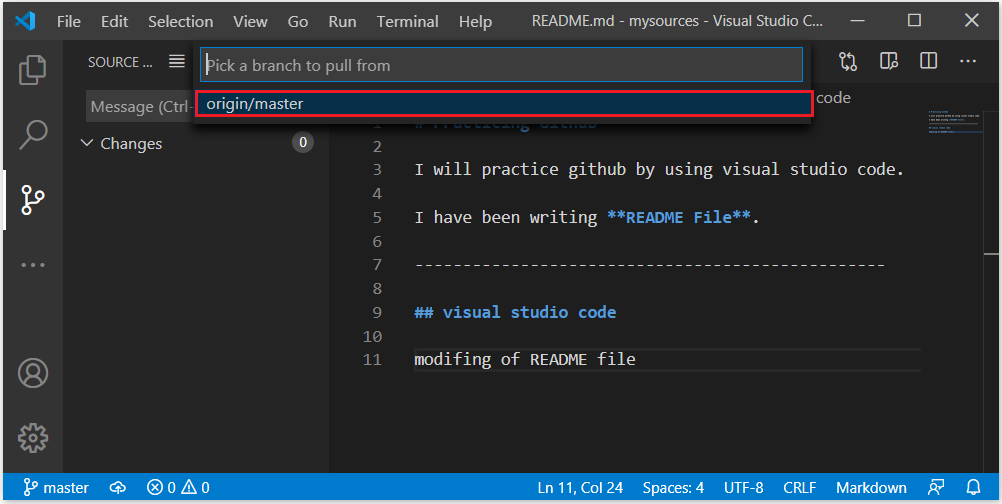
Task: Open the Edit menu
Action: [114, 22]
